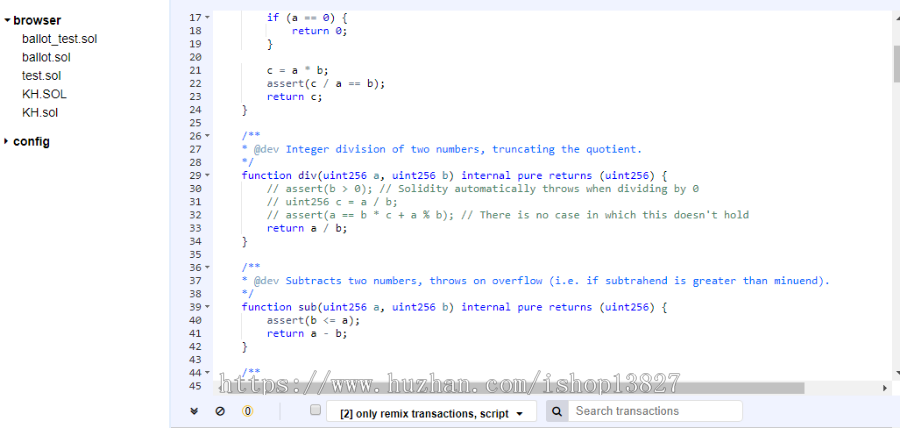Toggle the terminal panel with double-chevron icon
The image size is (900, 428).
[194, 411]
